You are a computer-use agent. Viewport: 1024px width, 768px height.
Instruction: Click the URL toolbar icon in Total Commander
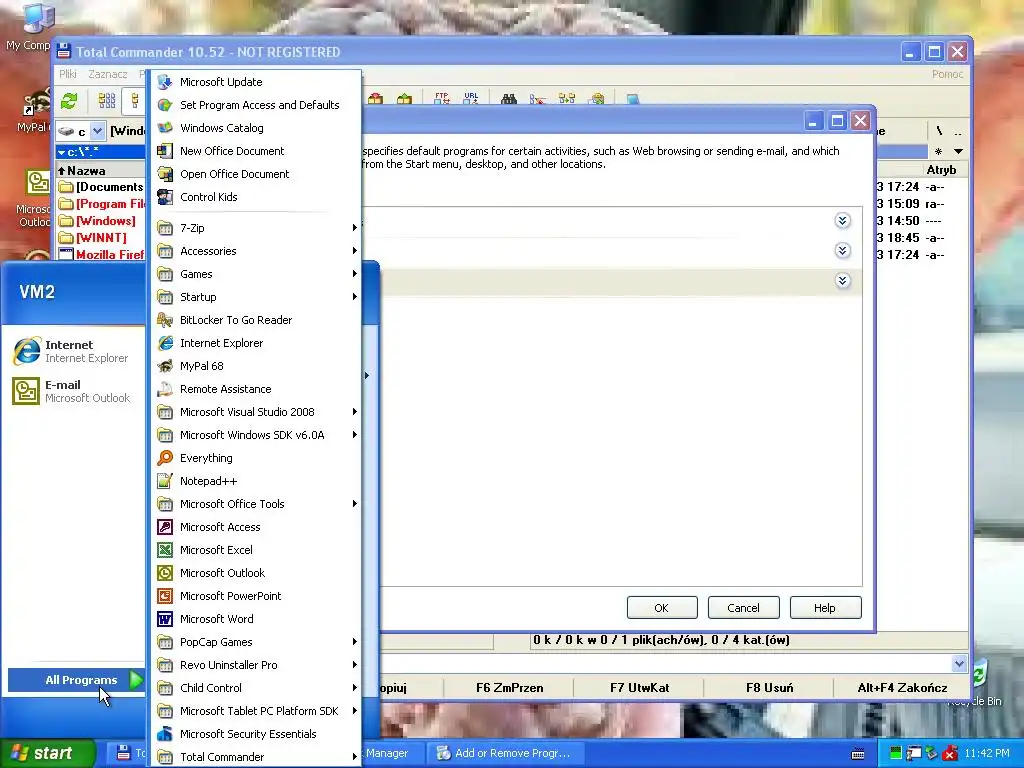click(x=471, y=99)
